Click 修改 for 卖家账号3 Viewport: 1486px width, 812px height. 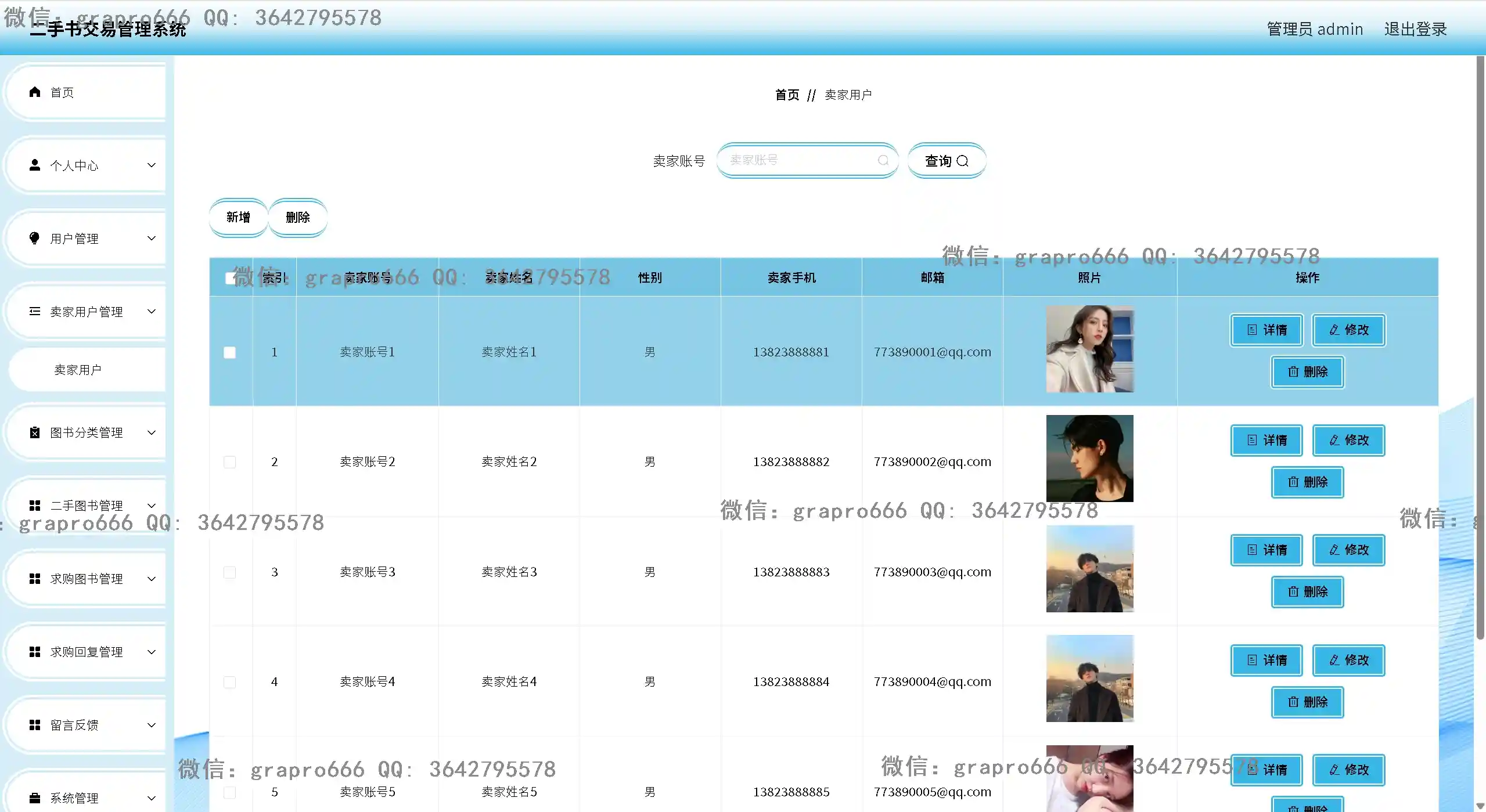[1348, 550]
